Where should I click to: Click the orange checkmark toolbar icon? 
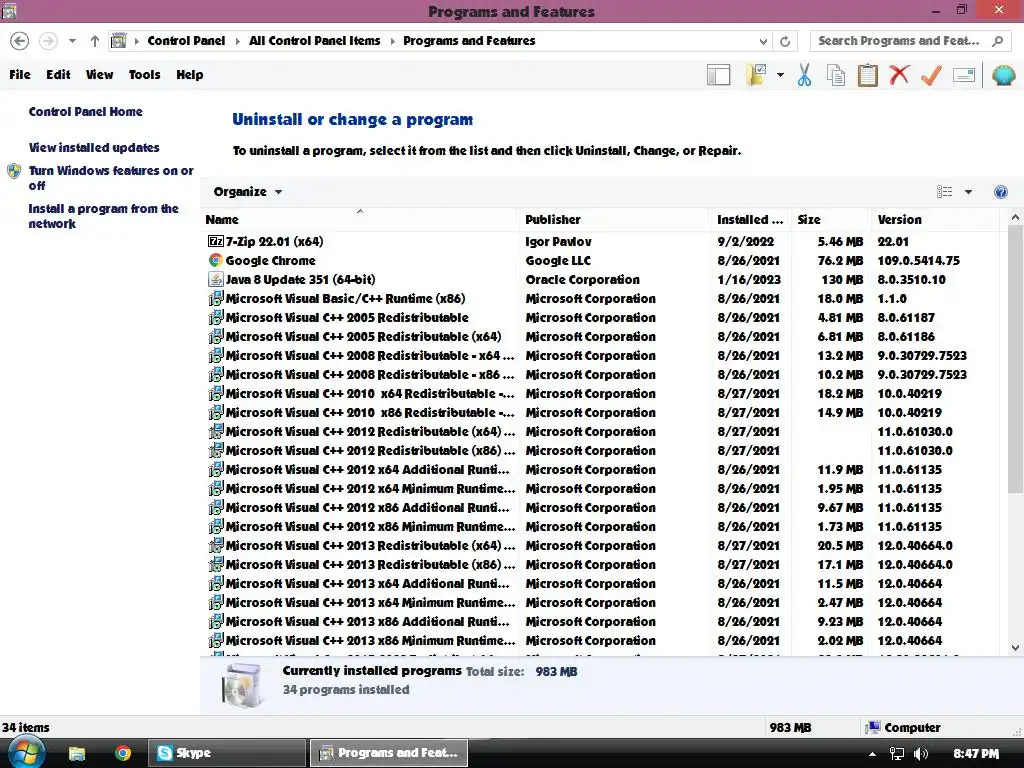(x=931, y=75)
